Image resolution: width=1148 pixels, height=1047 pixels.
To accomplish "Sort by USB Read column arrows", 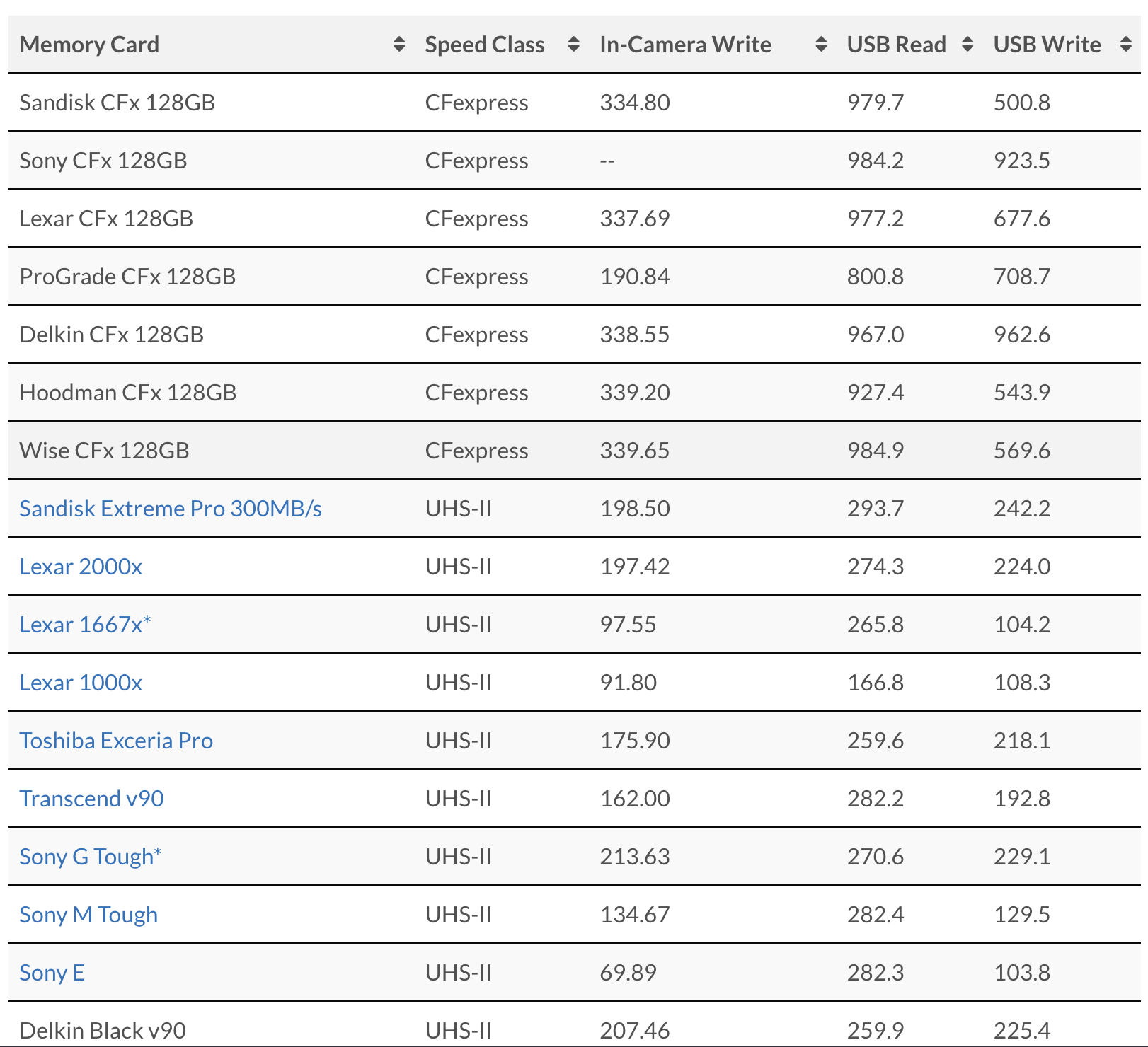I will pos(968,45).
